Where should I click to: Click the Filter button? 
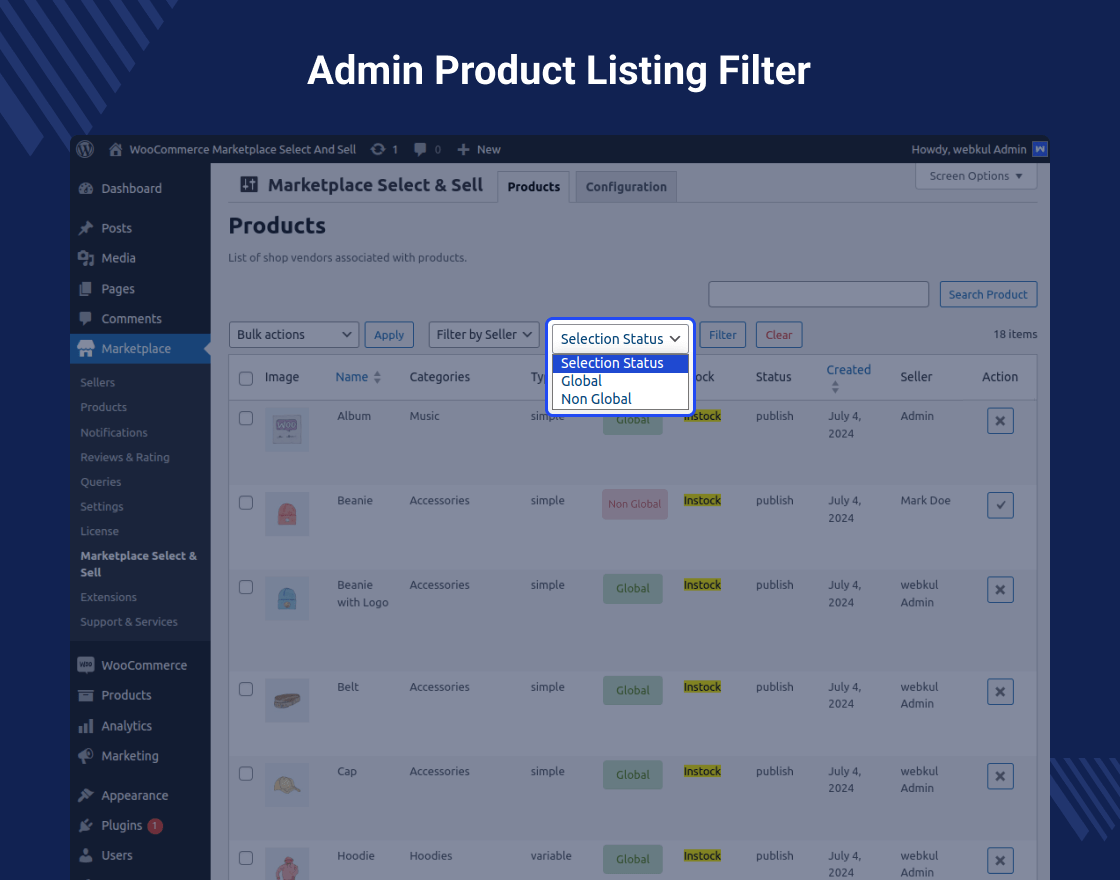pos(722,334)
